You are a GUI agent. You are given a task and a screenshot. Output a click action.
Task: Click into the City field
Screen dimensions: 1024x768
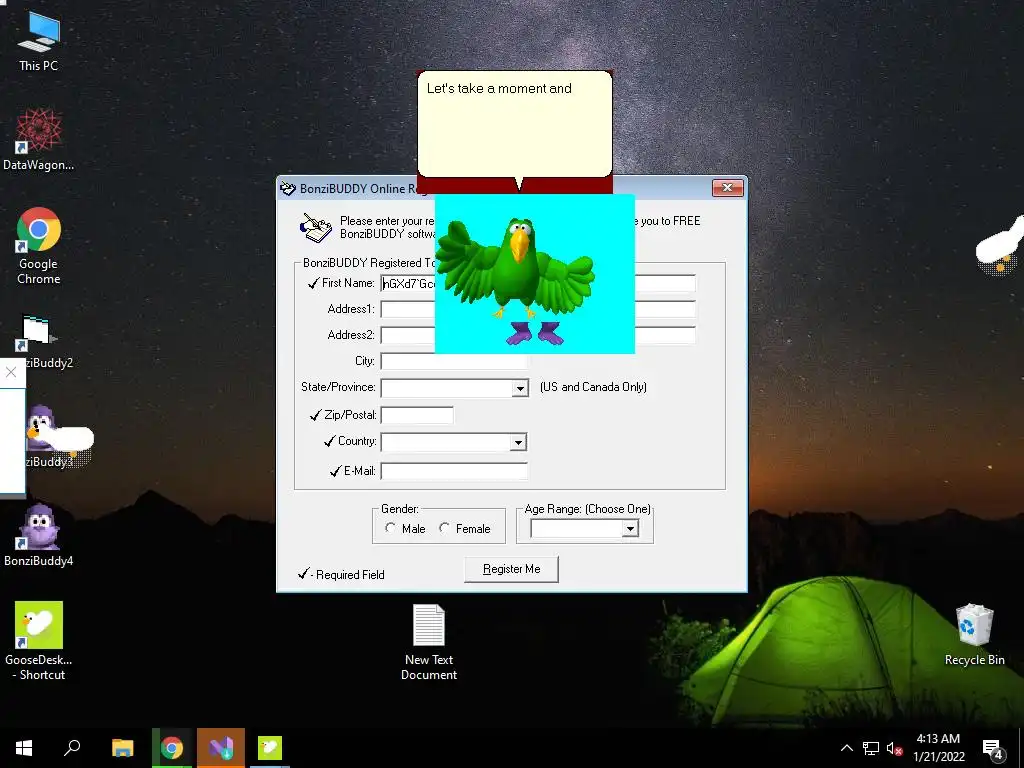tap(455, 361)
